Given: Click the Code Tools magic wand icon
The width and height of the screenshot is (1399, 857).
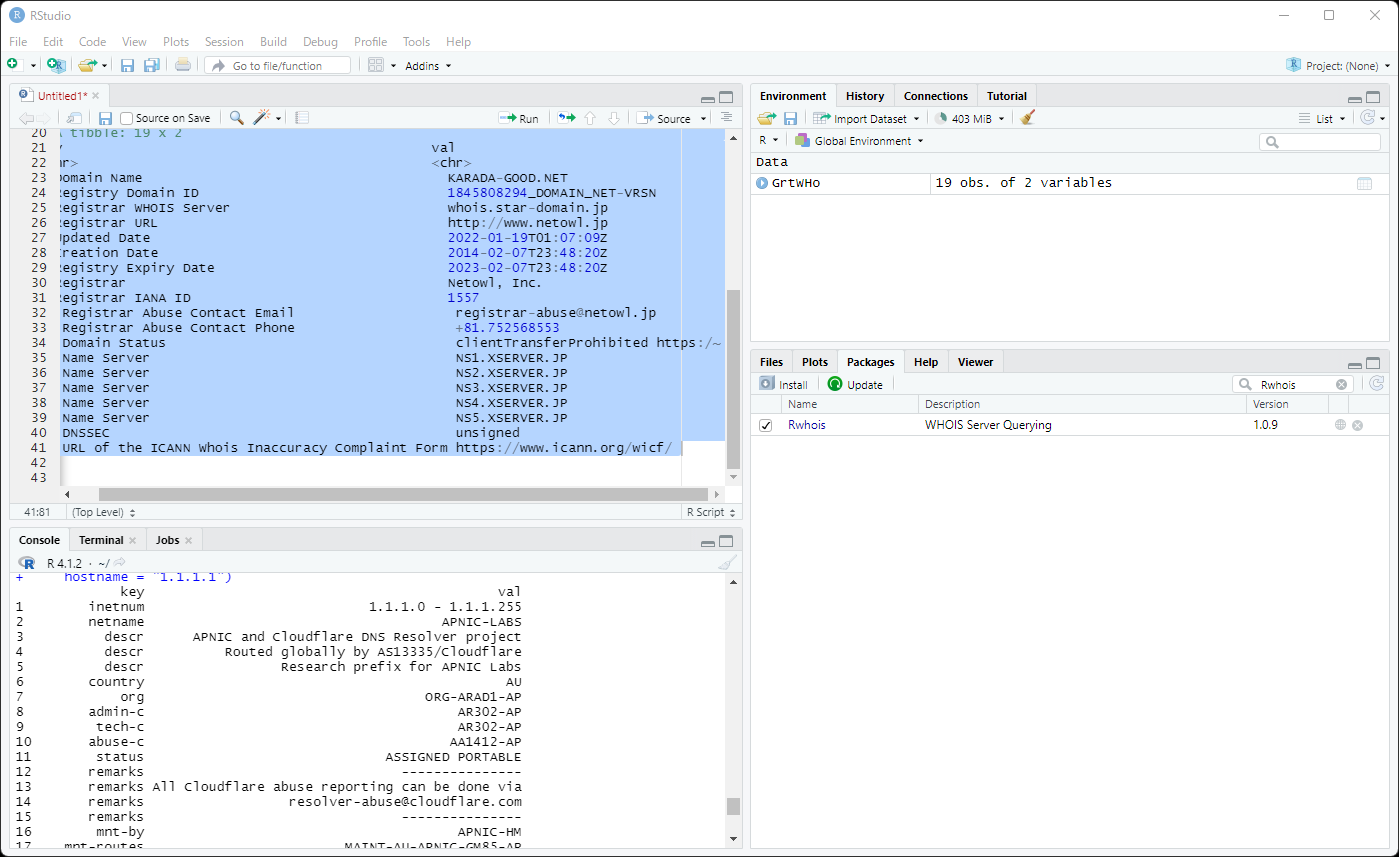Looking at the screenshot, I should pos(262,118).
